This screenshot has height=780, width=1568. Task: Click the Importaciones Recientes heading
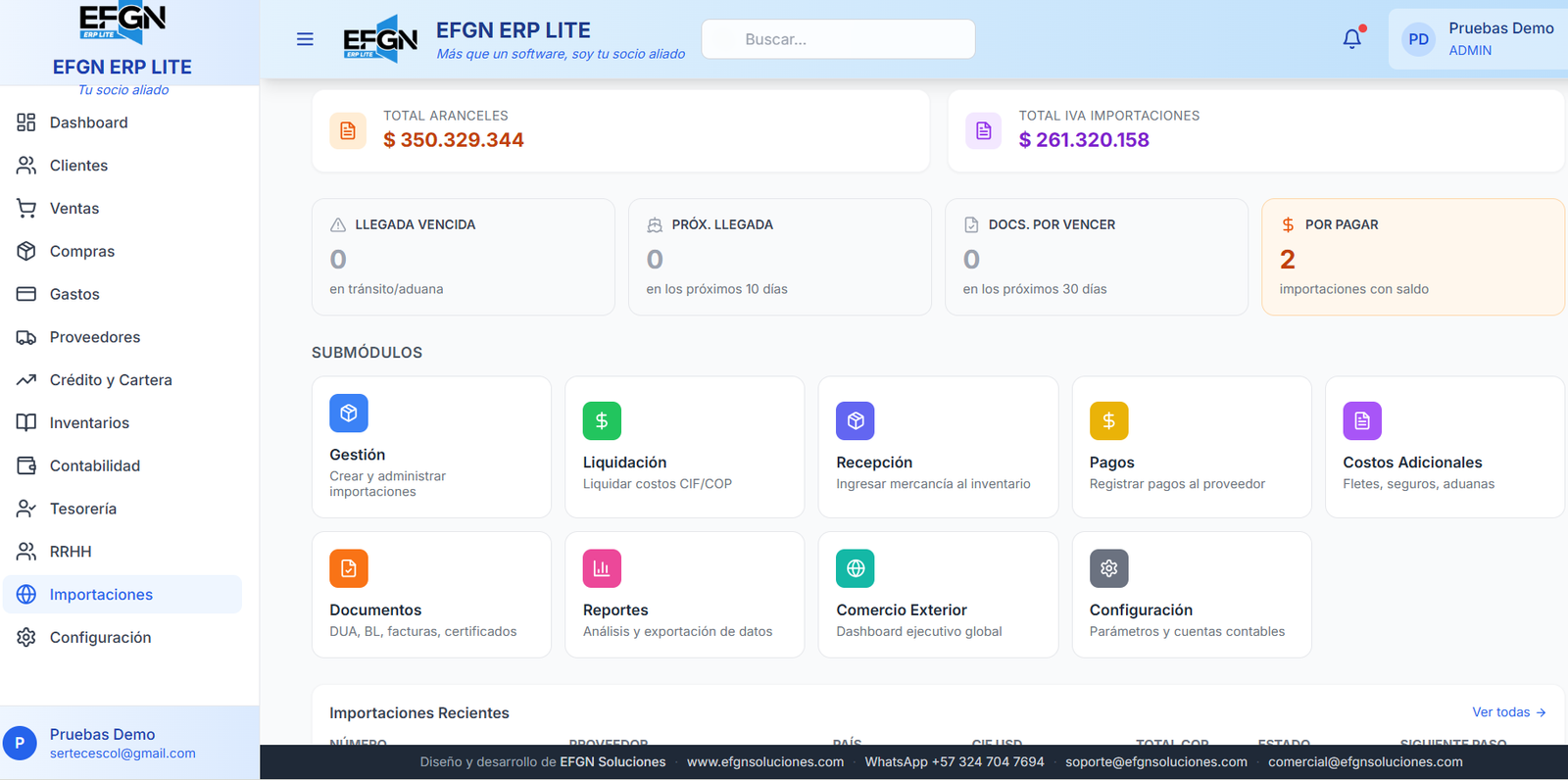point(419,712)
